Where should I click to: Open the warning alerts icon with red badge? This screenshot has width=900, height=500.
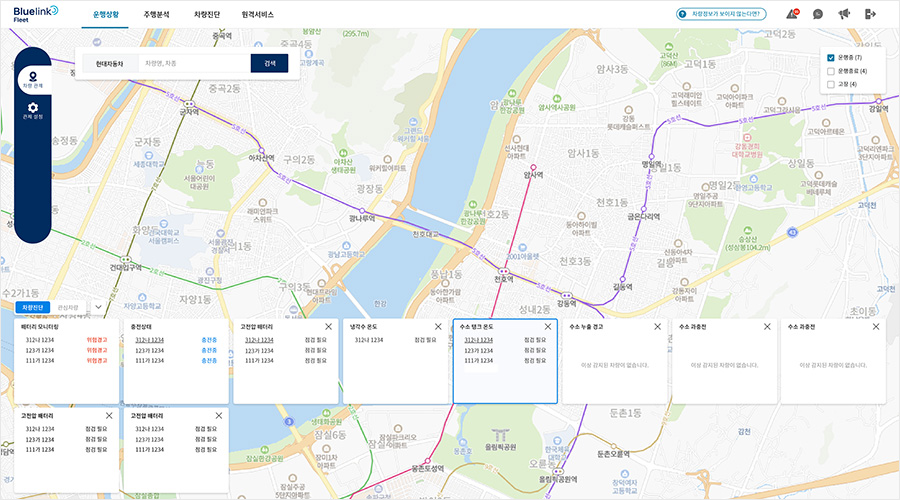click(x=792, y=14)
